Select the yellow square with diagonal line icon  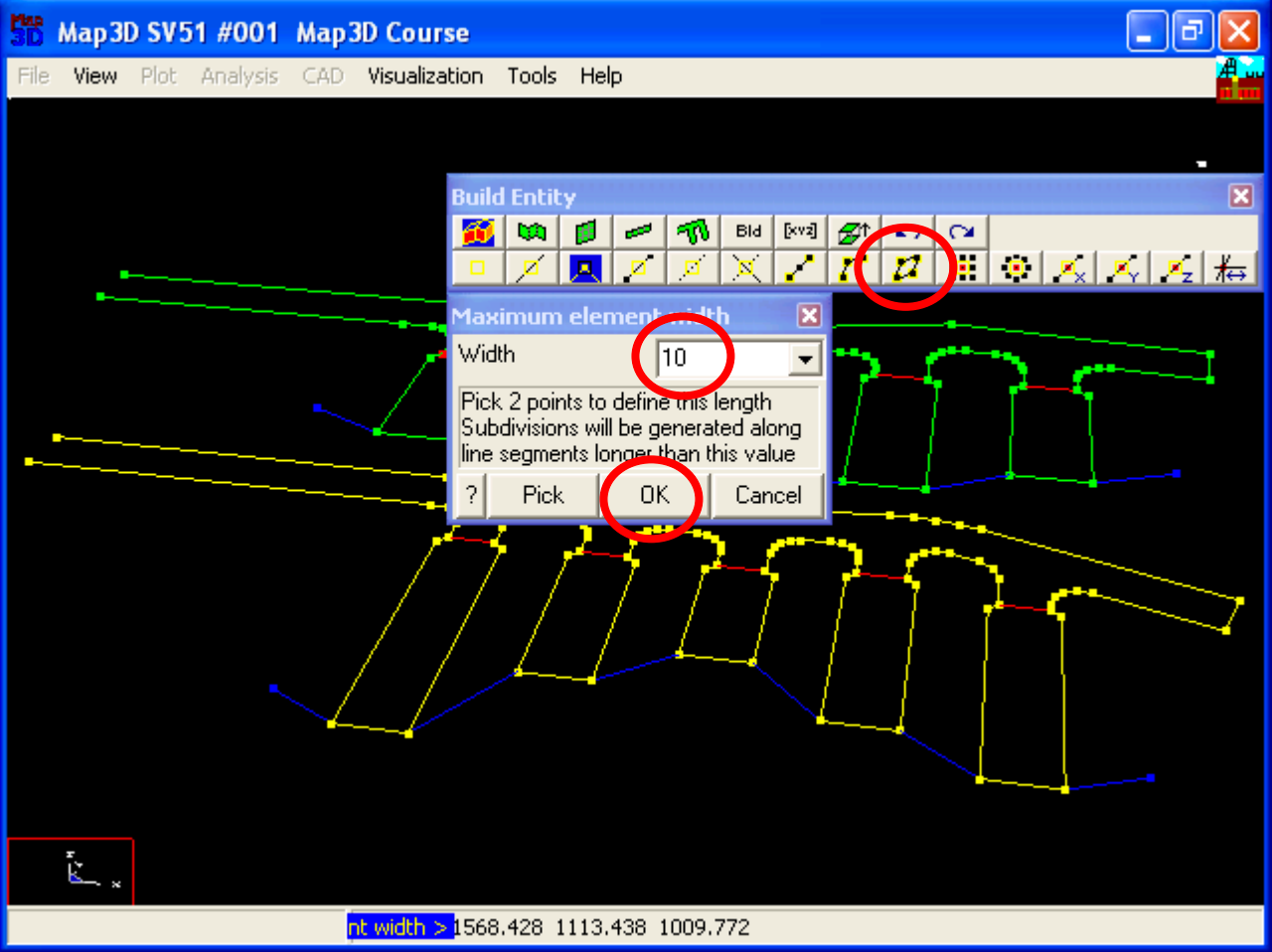(532, 267)
